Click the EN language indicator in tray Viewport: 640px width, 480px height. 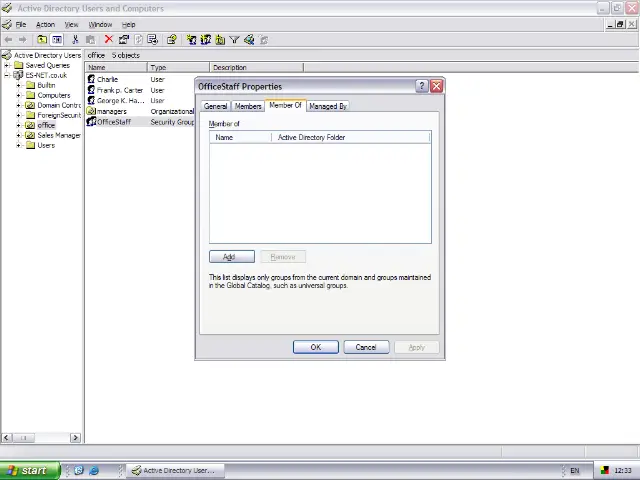pos(575,471)
